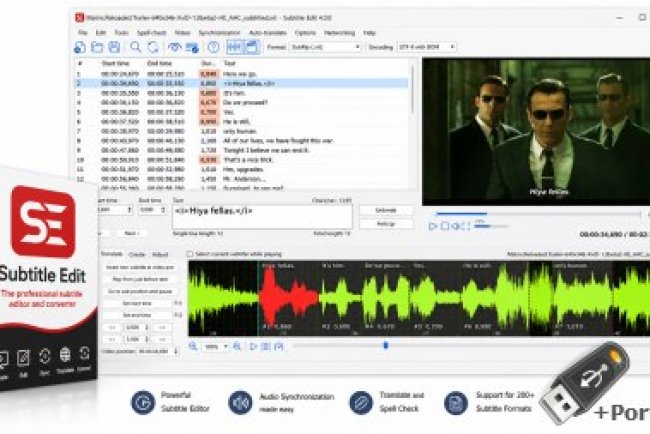Switch to the Adjust tab
Screen dimensions: 650x434
[x=160, y=254]
